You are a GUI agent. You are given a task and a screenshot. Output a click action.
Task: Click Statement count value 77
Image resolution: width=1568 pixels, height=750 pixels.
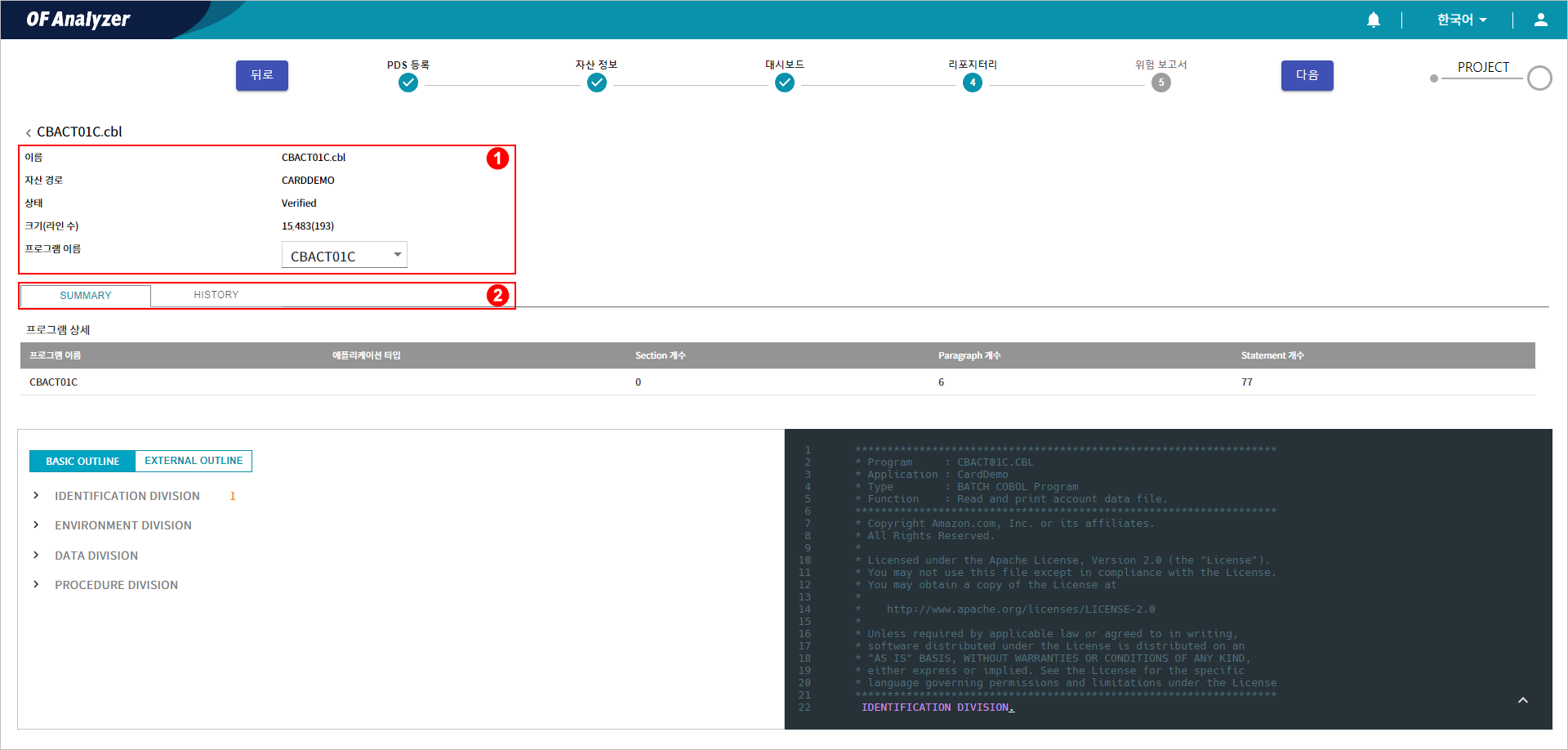coord(1247,382)
